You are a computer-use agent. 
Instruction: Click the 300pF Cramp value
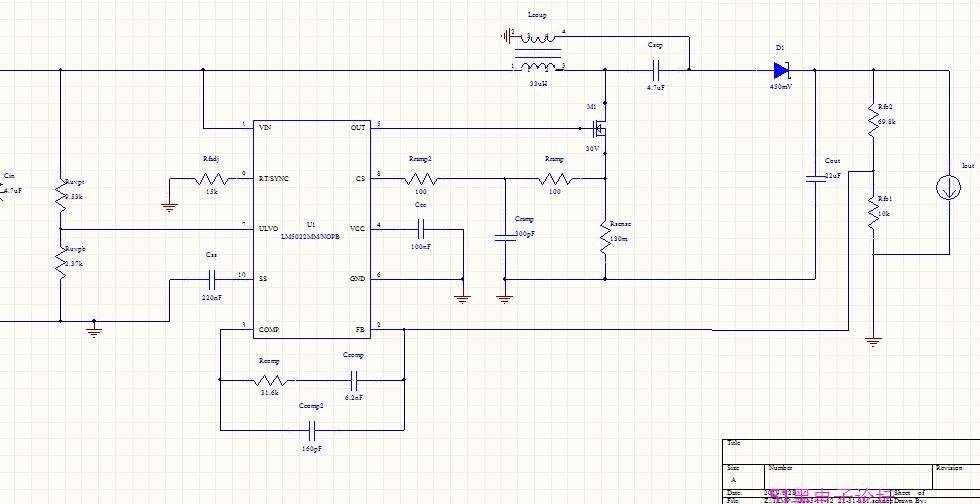click(524, 234)
